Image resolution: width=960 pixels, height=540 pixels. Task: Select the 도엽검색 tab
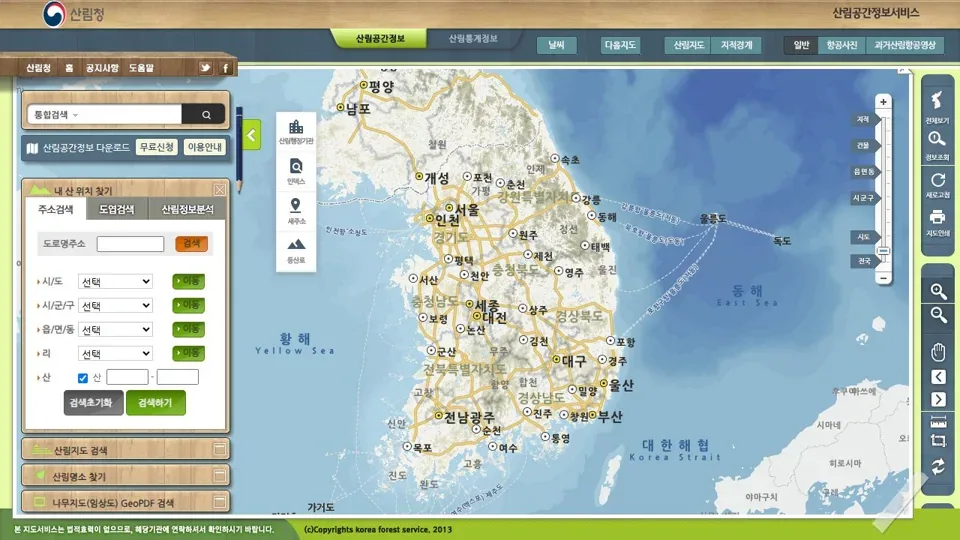click(x=116, y=209)
